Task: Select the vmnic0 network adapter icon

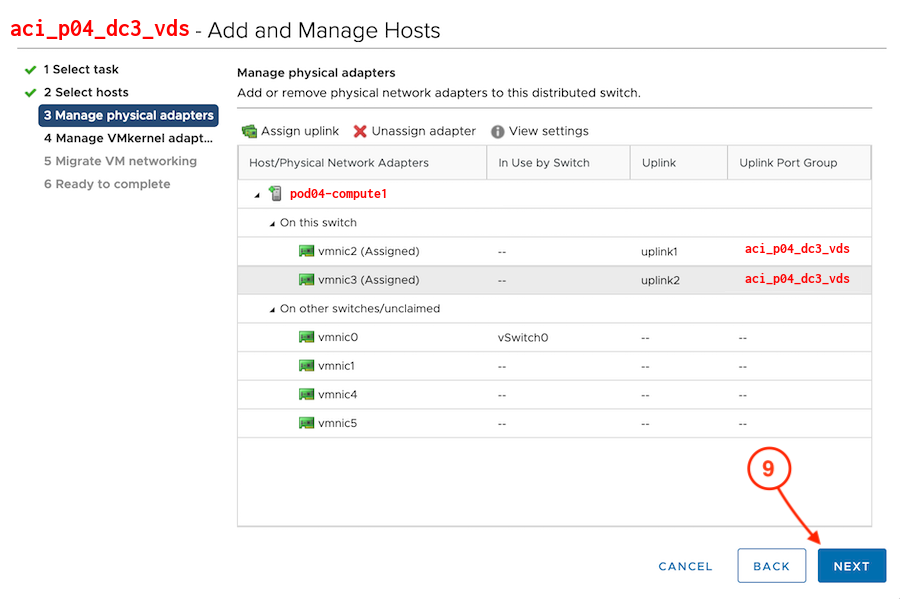Action: 306,338
